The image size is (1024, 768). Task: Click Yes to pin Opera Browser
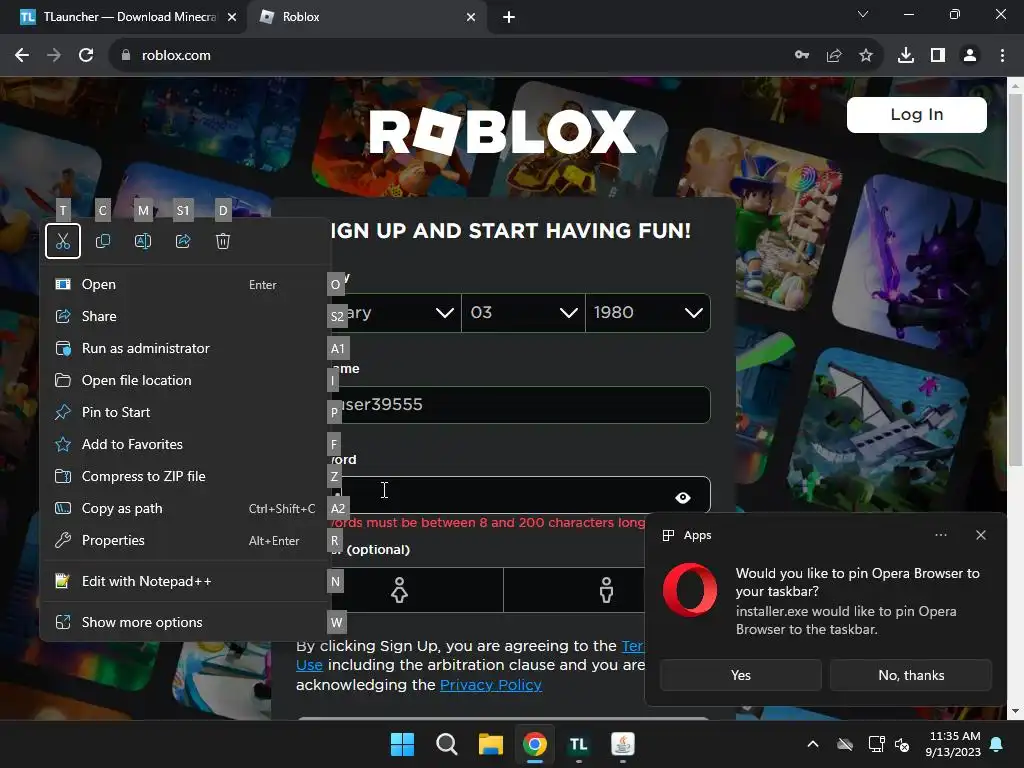pyautogui.click(x=741, y=675)
